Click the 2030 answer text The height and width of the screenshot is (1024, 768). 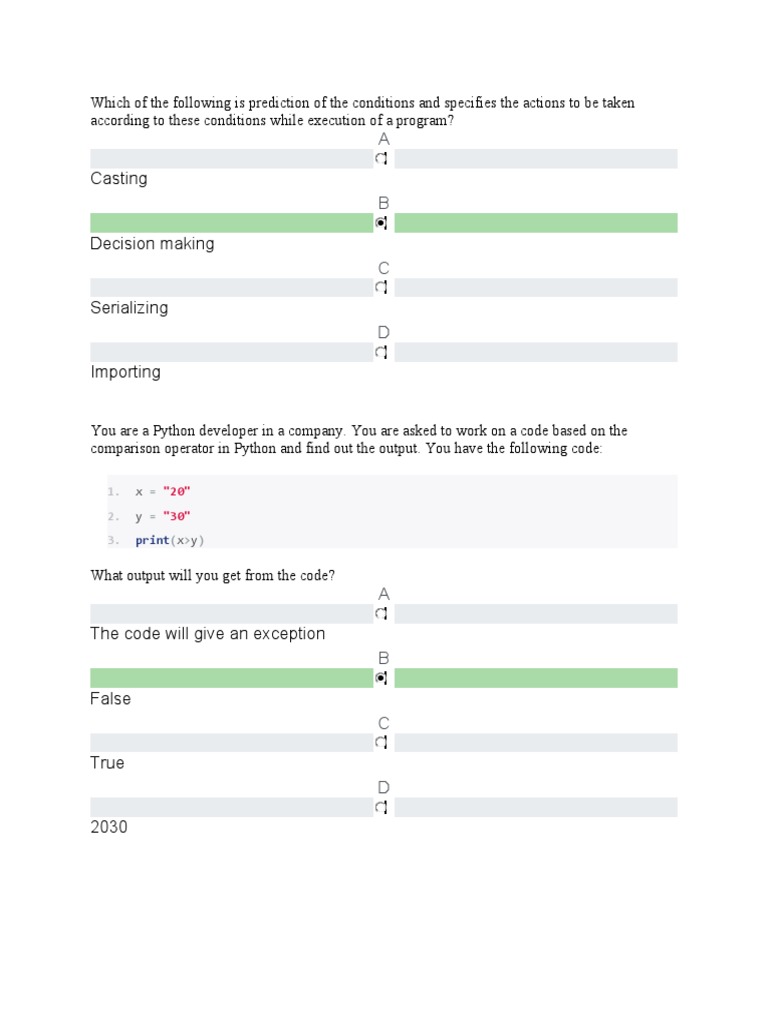pos(109,827)
